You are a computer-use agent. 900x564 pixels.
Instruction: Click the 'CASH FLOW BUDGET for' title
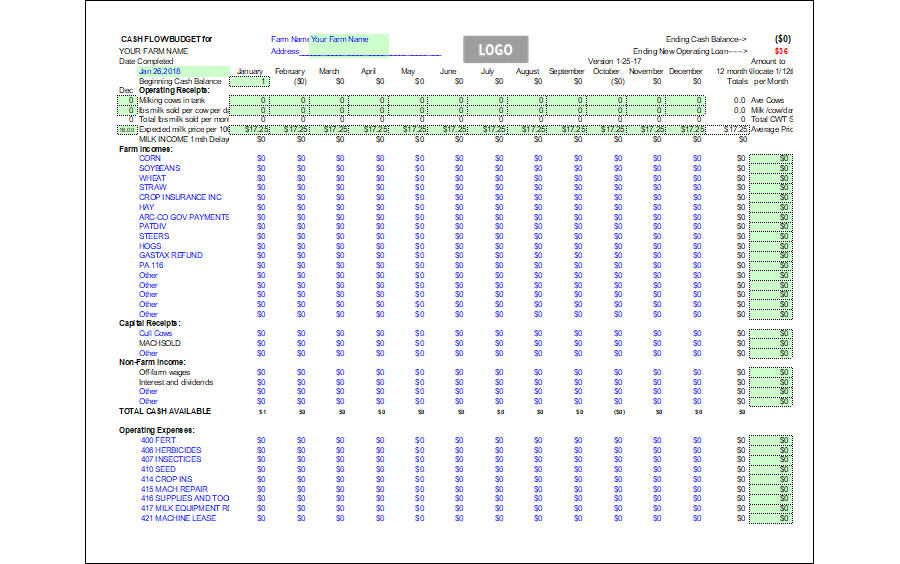166,40
